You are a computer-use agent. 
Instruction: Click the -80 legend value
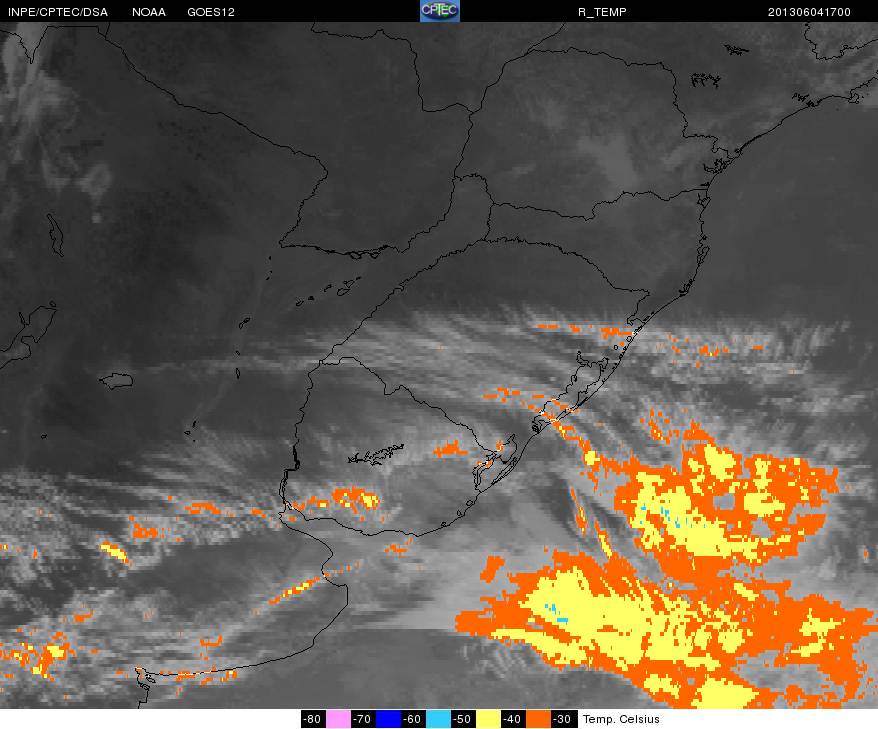[313, 719]
